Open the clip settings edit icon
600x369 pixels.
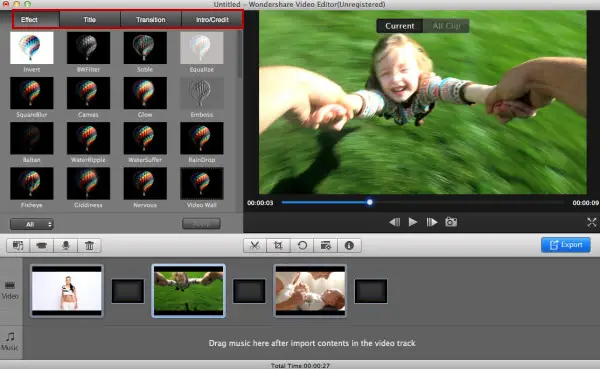point(326,245)
